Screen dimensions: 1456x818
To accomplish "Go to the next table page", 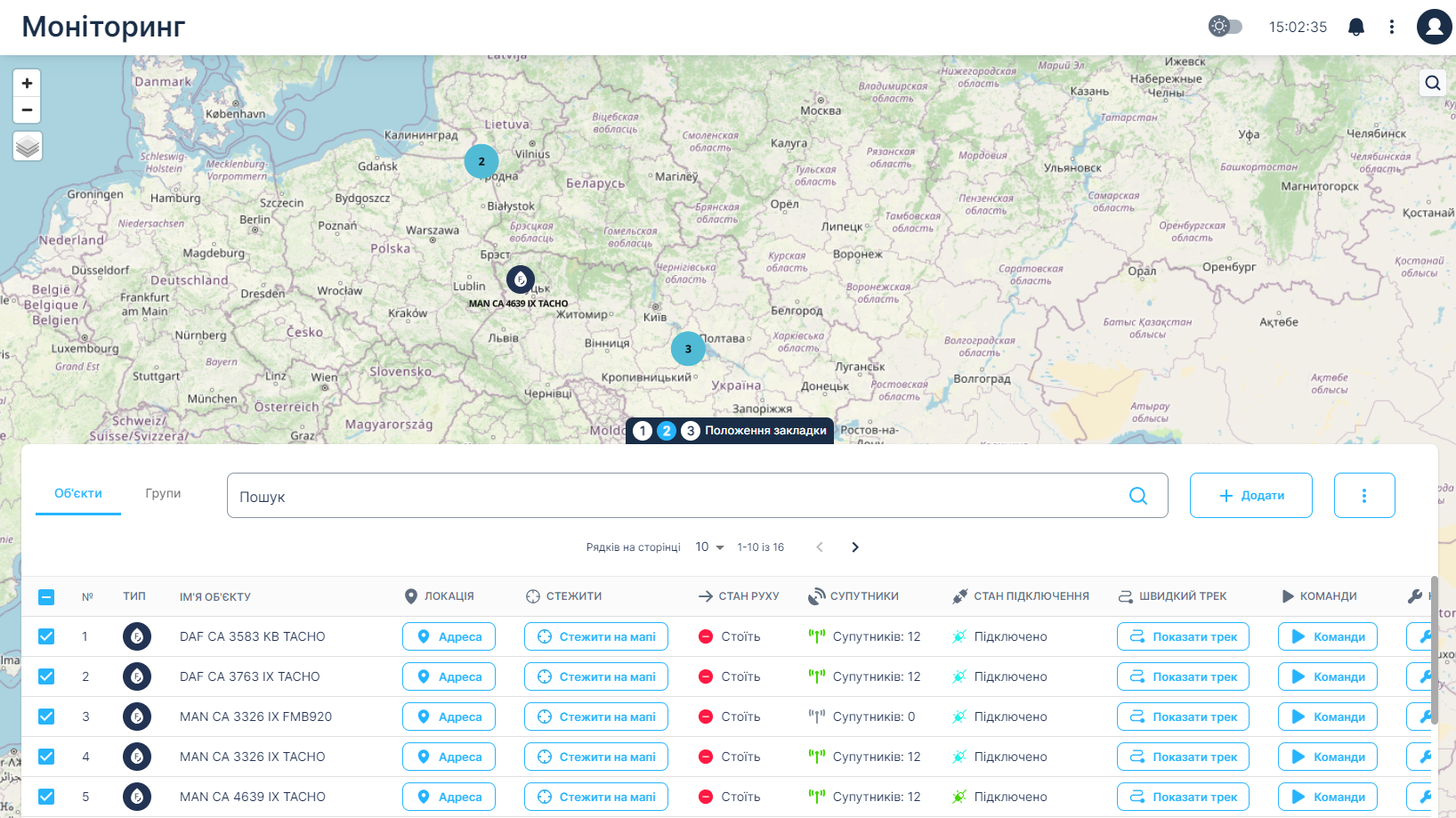I will [855, 547].
